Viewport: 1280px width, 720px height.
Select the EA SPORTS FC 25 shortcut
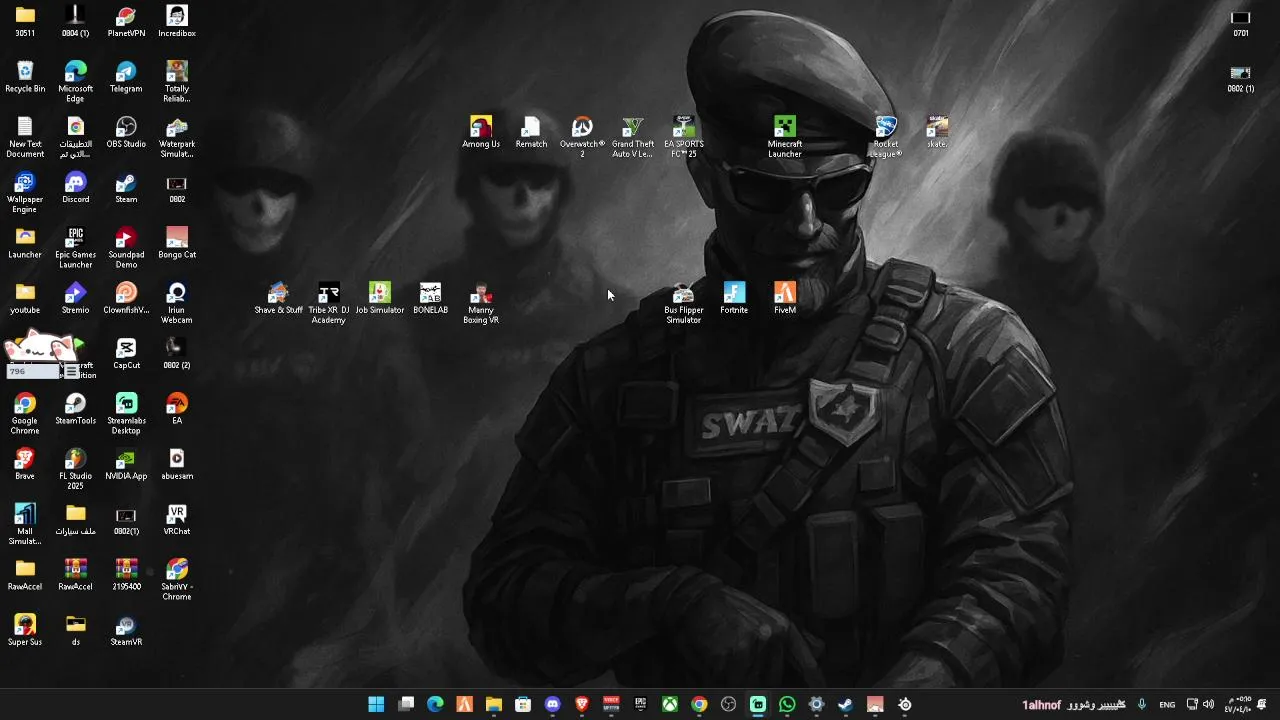tap(683, 137)
